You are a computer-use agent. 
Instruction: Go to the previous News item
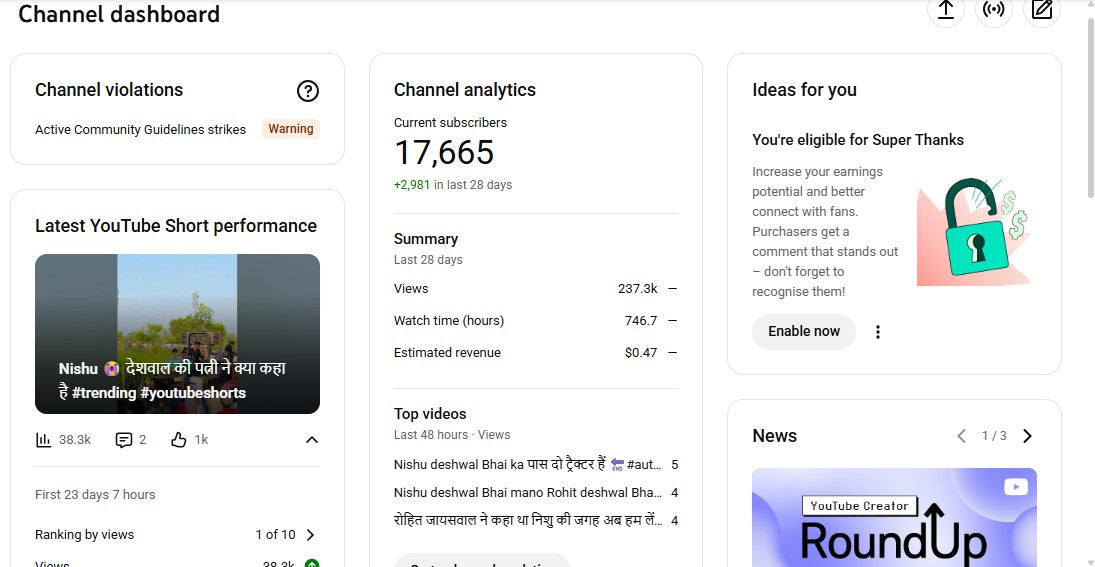coord(962,436)
